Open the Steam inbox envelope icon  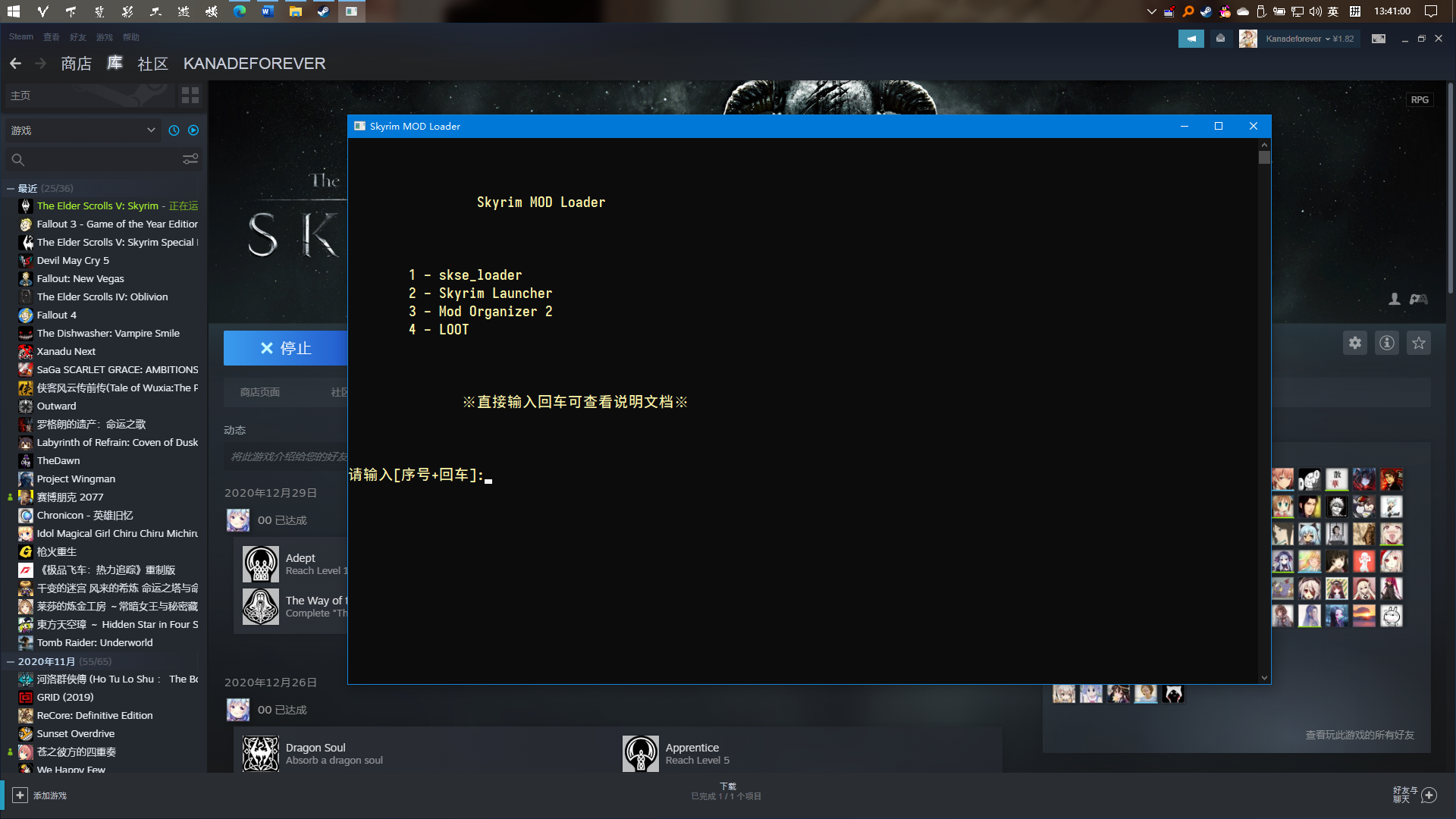pyautogui.click(x=1220, y=39)
